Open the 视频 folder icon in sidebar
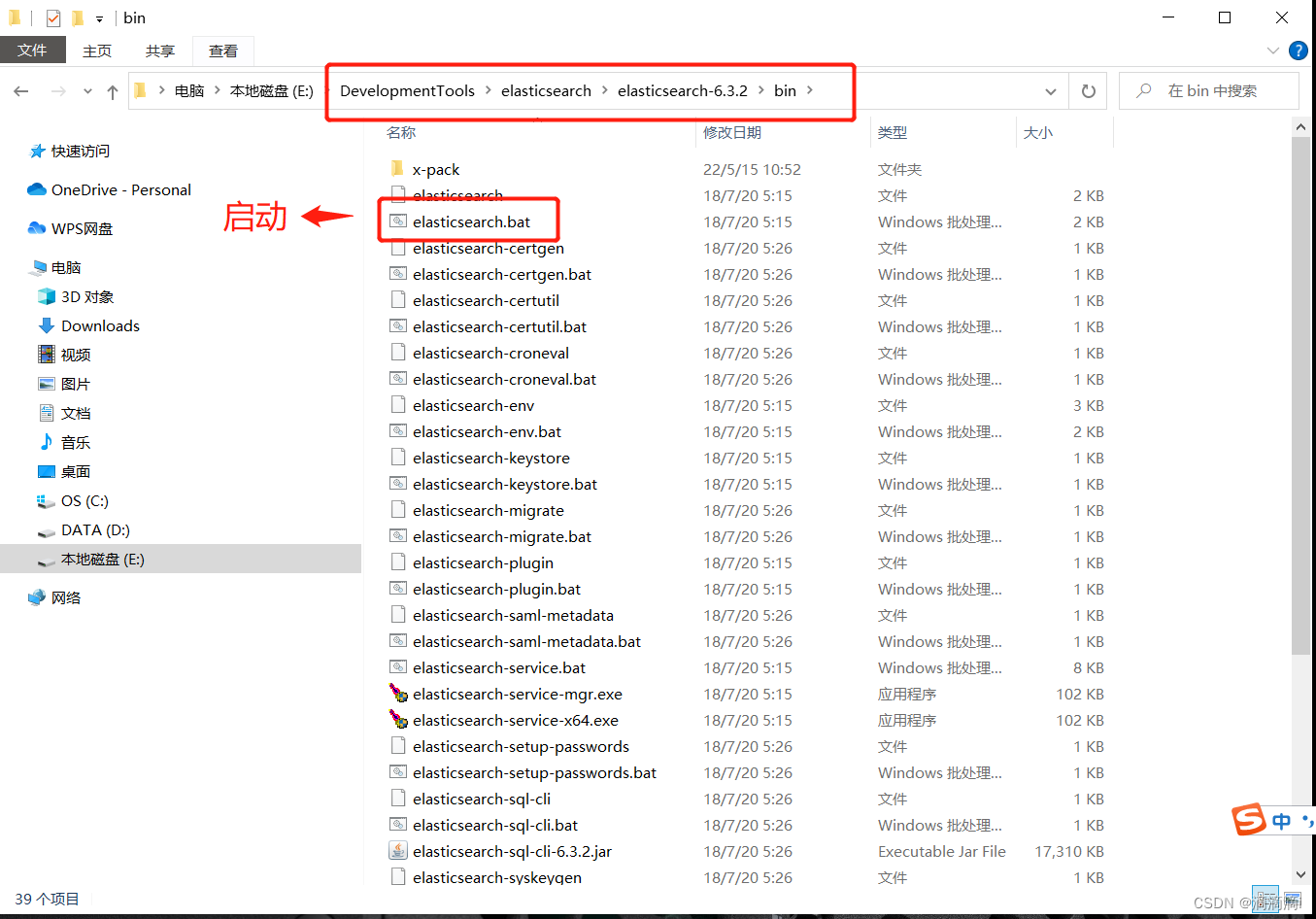The height and width of the screenshot is (919, 1316). [x=47, y=355]
